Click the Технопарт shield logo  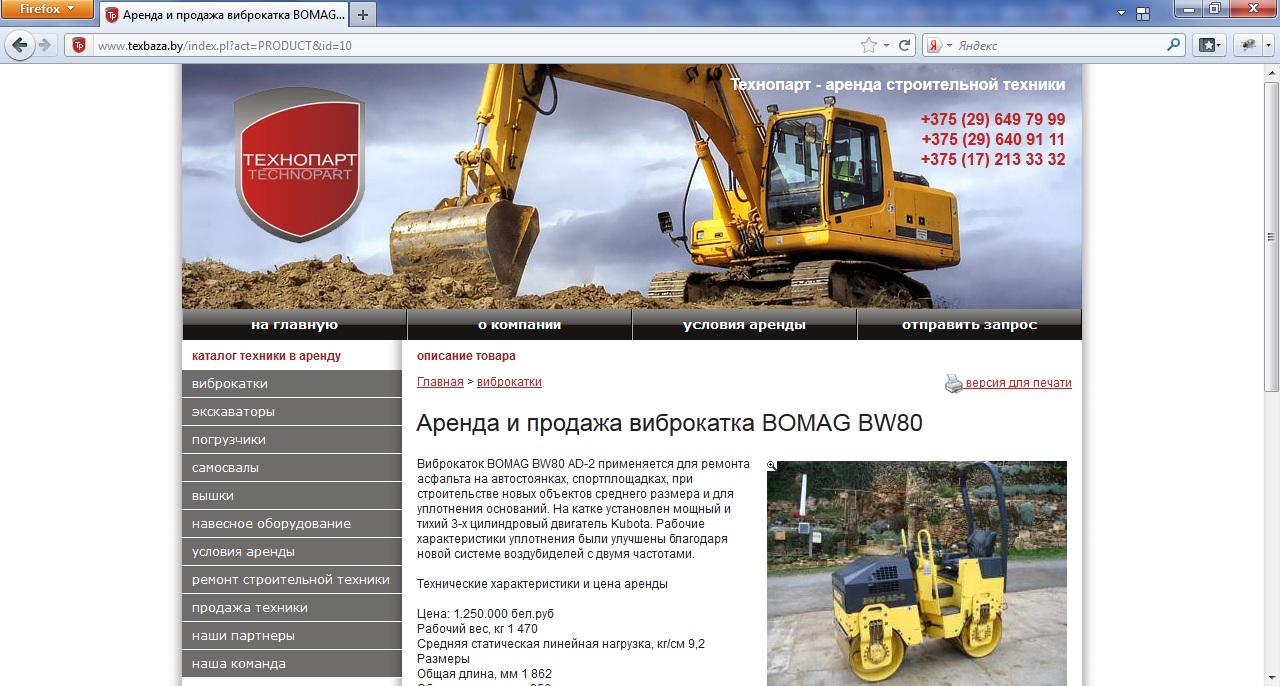coord(299,165)
